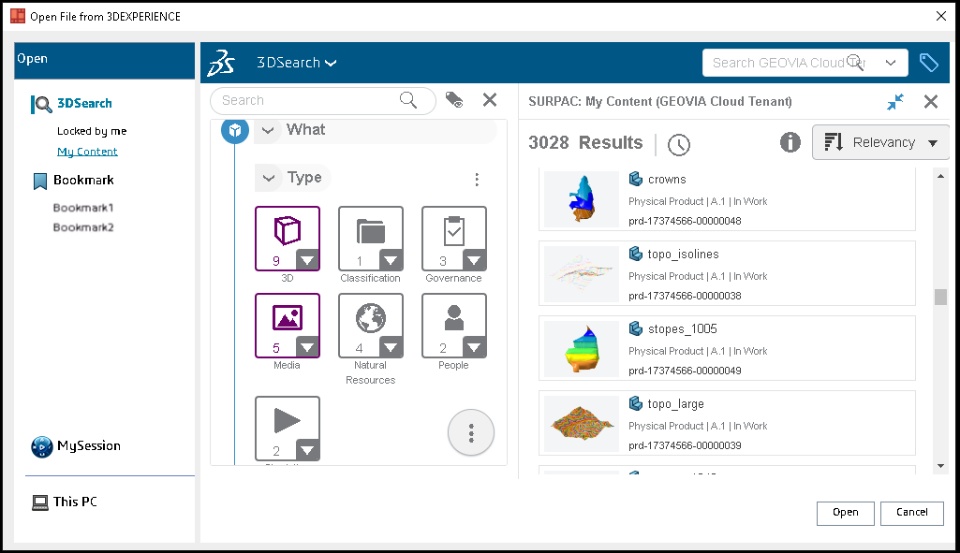
Task: Click the Cancel button
Action: point(912,513)
